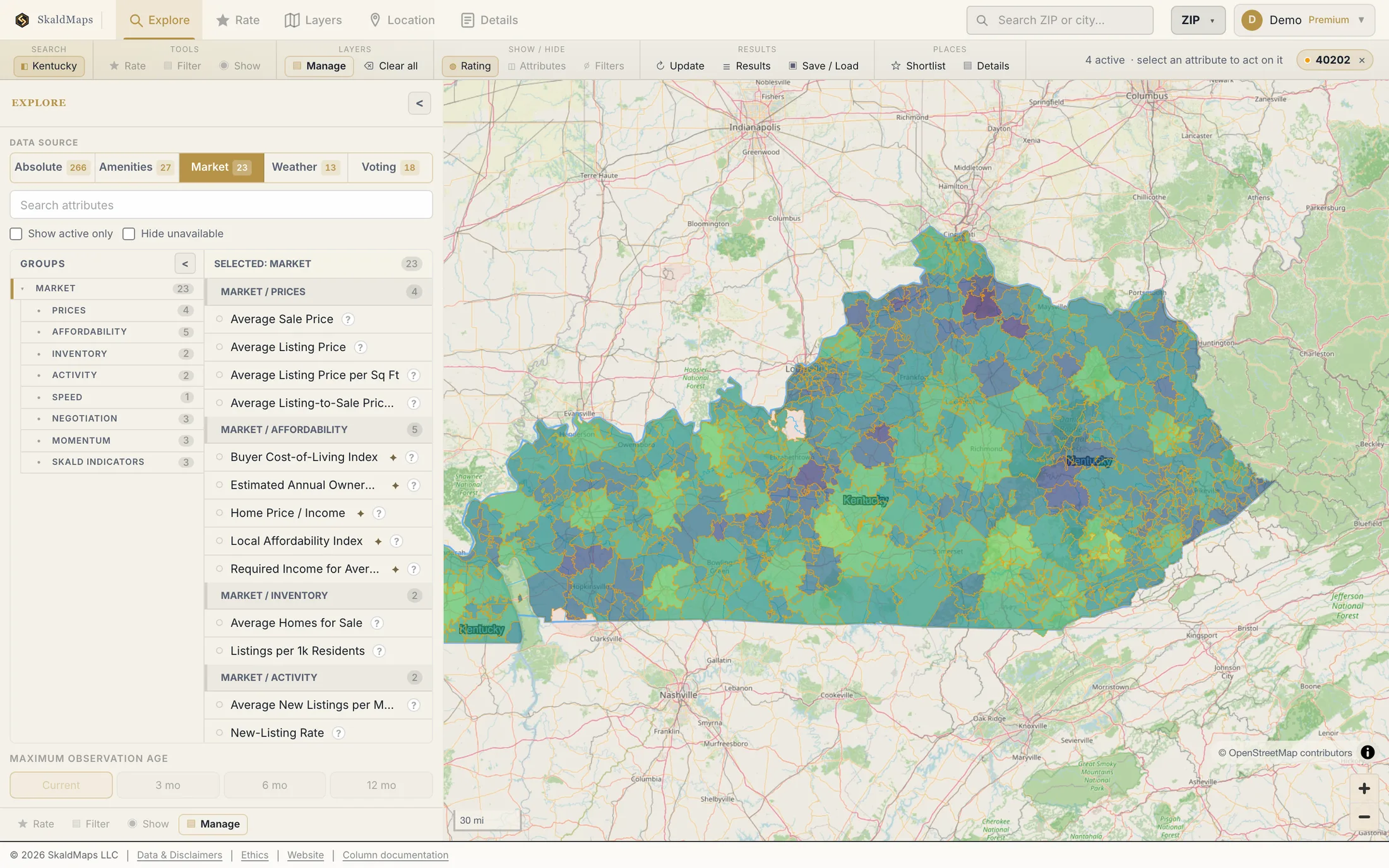
Task: Select the Average Listing Price attribute
Action: 318,347
